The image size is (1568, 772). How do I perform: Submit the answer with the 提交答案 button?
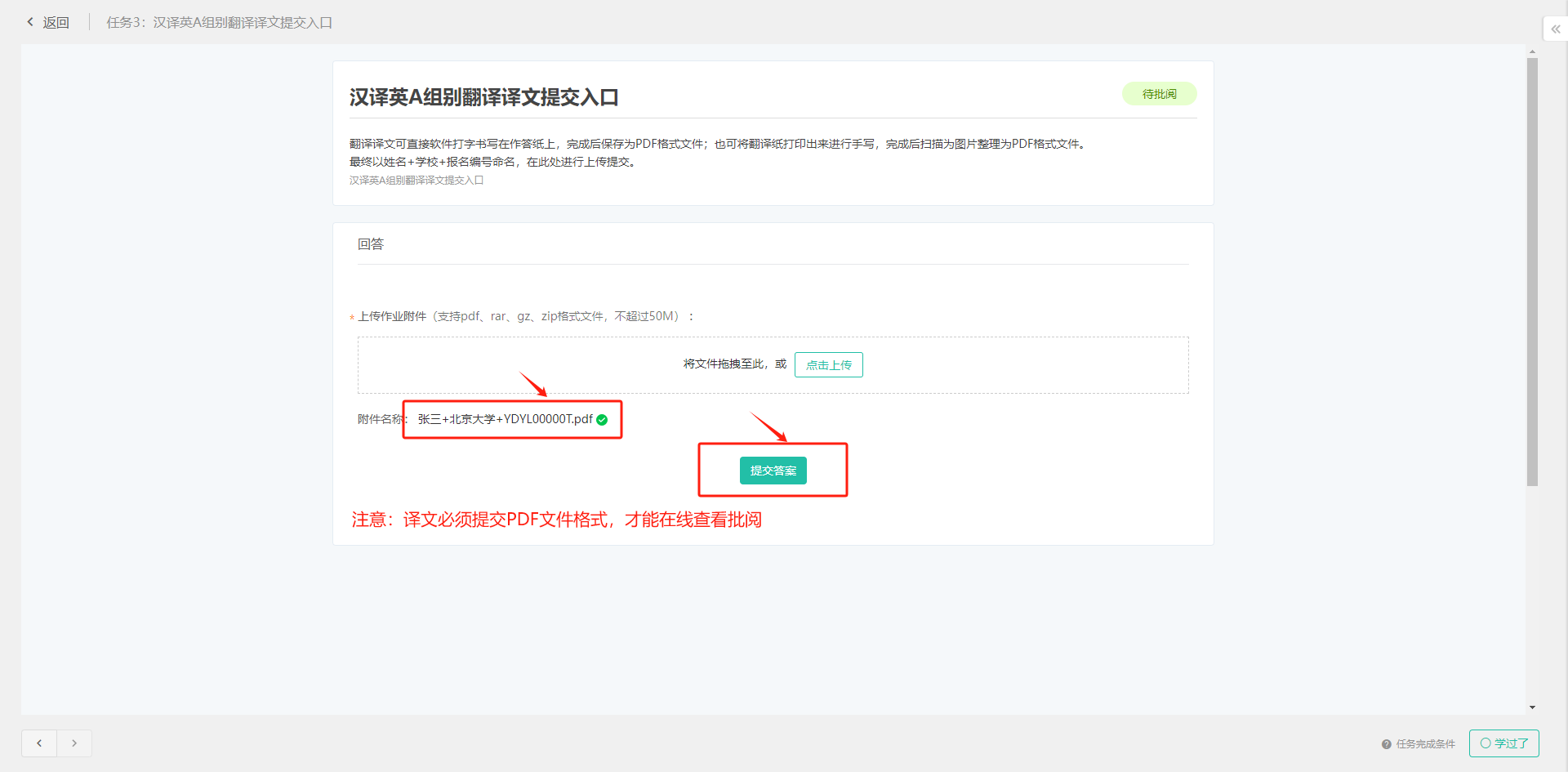[x=773, y=471]
